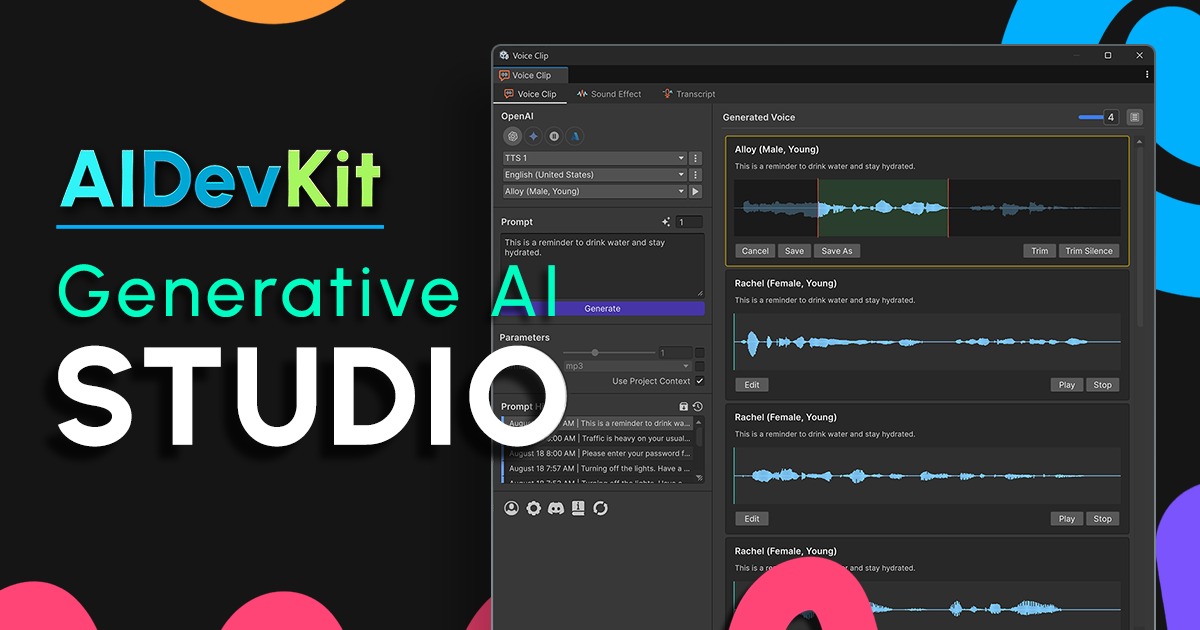Toggle the checkbox beside the mp3 format row
The height and width of the screenshot is (630, 1200).
[x=698, y=365]
